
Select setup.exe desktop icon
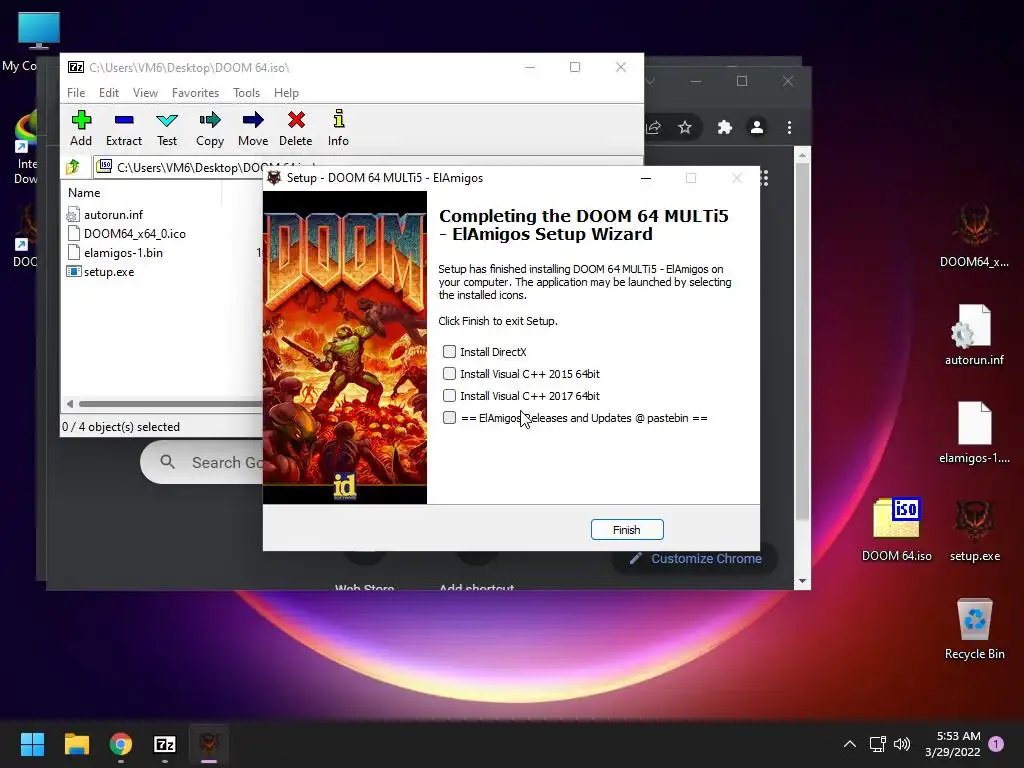[x=974, y=529]
